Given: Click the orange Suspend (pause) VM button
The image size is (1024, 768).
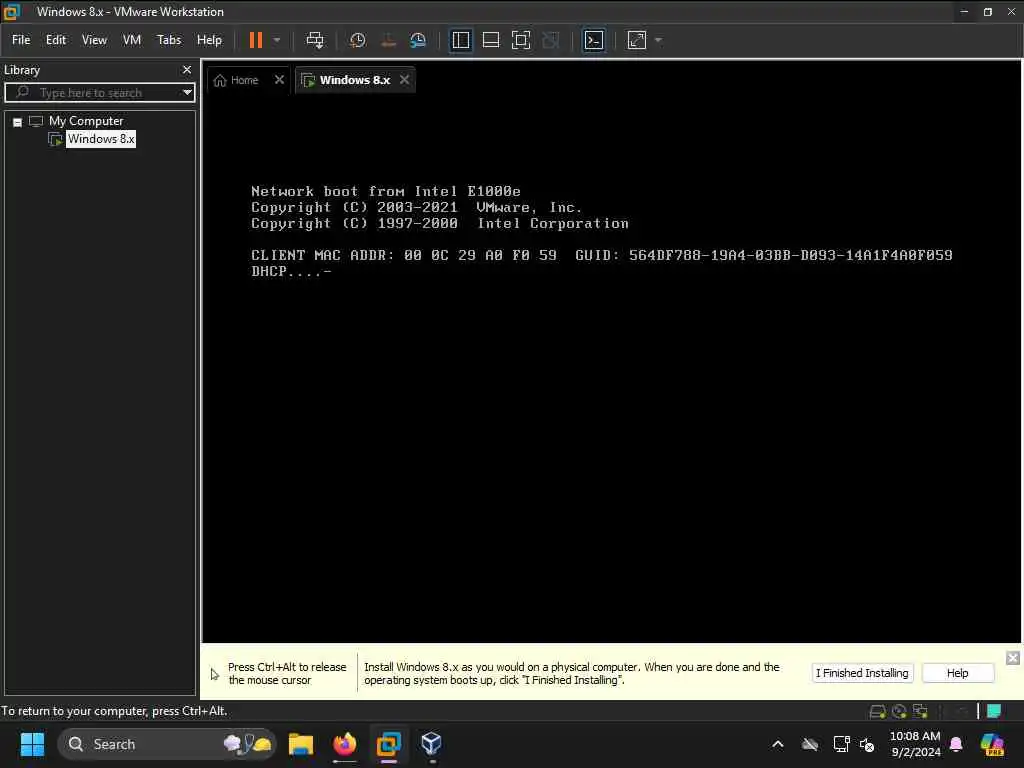Looking at the screenshot, I should coord(256,40).
